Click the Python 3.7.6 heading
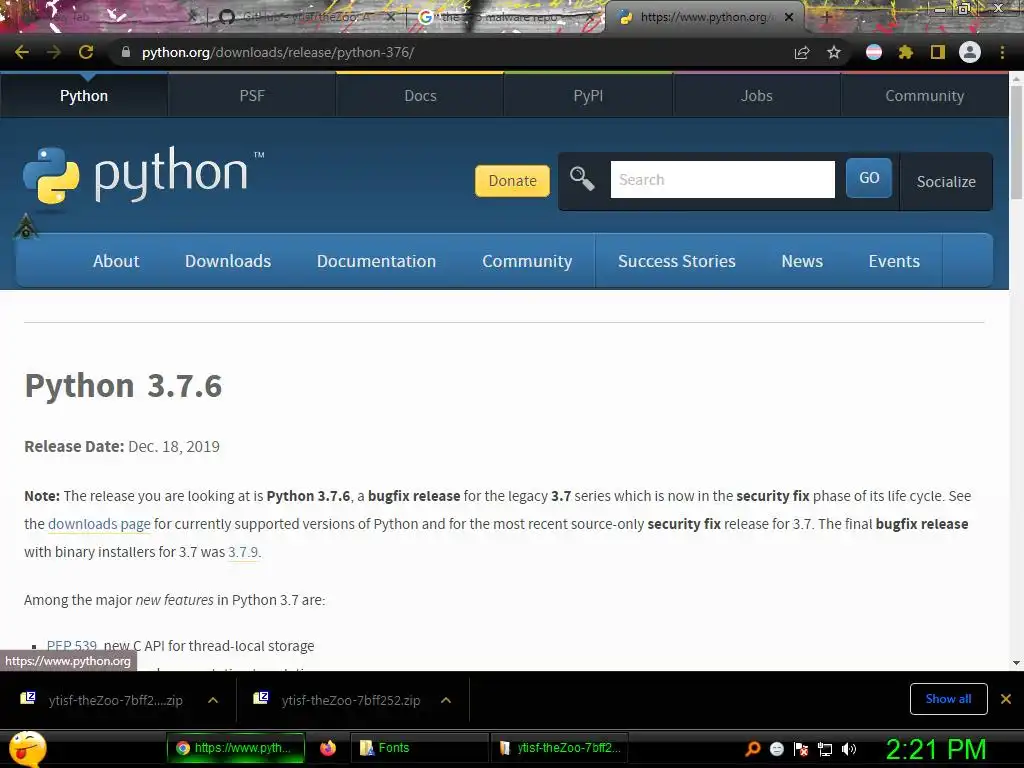This screenshot has height=768, width=1024. 123,386
